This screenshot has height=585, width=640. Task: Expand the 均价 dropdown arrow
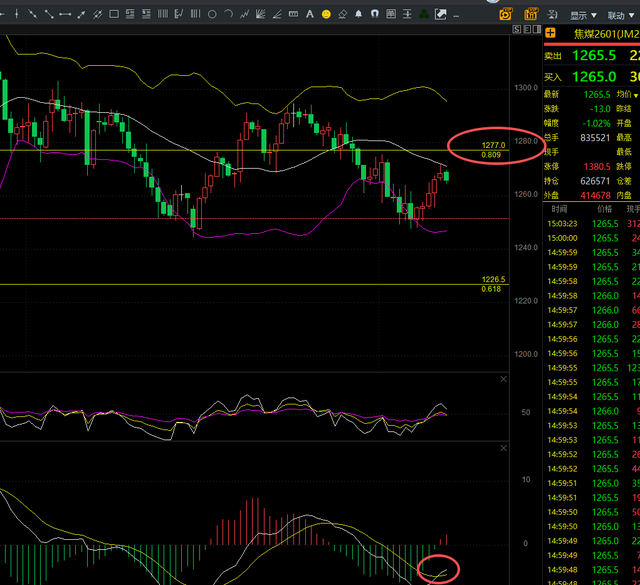pos(634,96)
